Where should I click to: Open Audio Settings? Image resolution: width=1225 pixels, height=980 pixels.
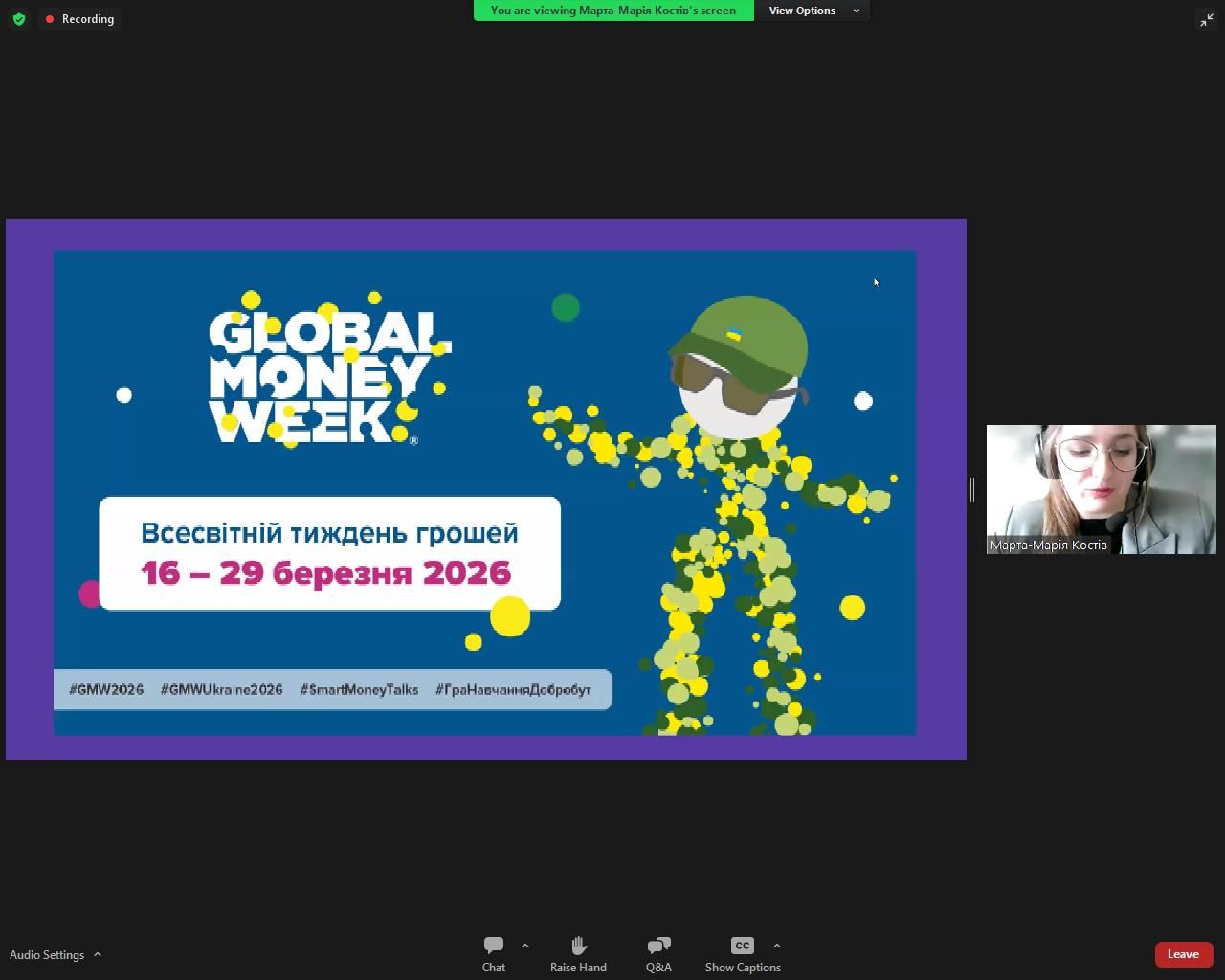click(x=47, y=955)
